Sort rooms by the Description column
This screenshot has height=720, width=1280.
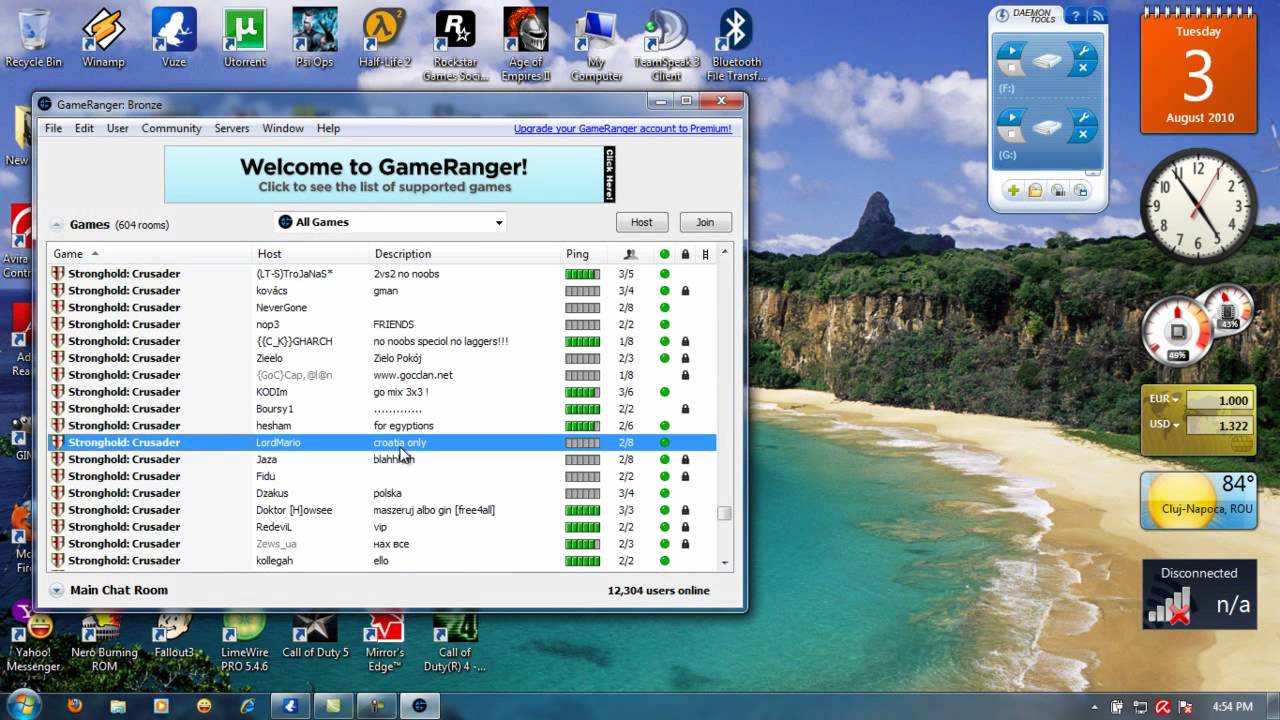pos(465,254)
